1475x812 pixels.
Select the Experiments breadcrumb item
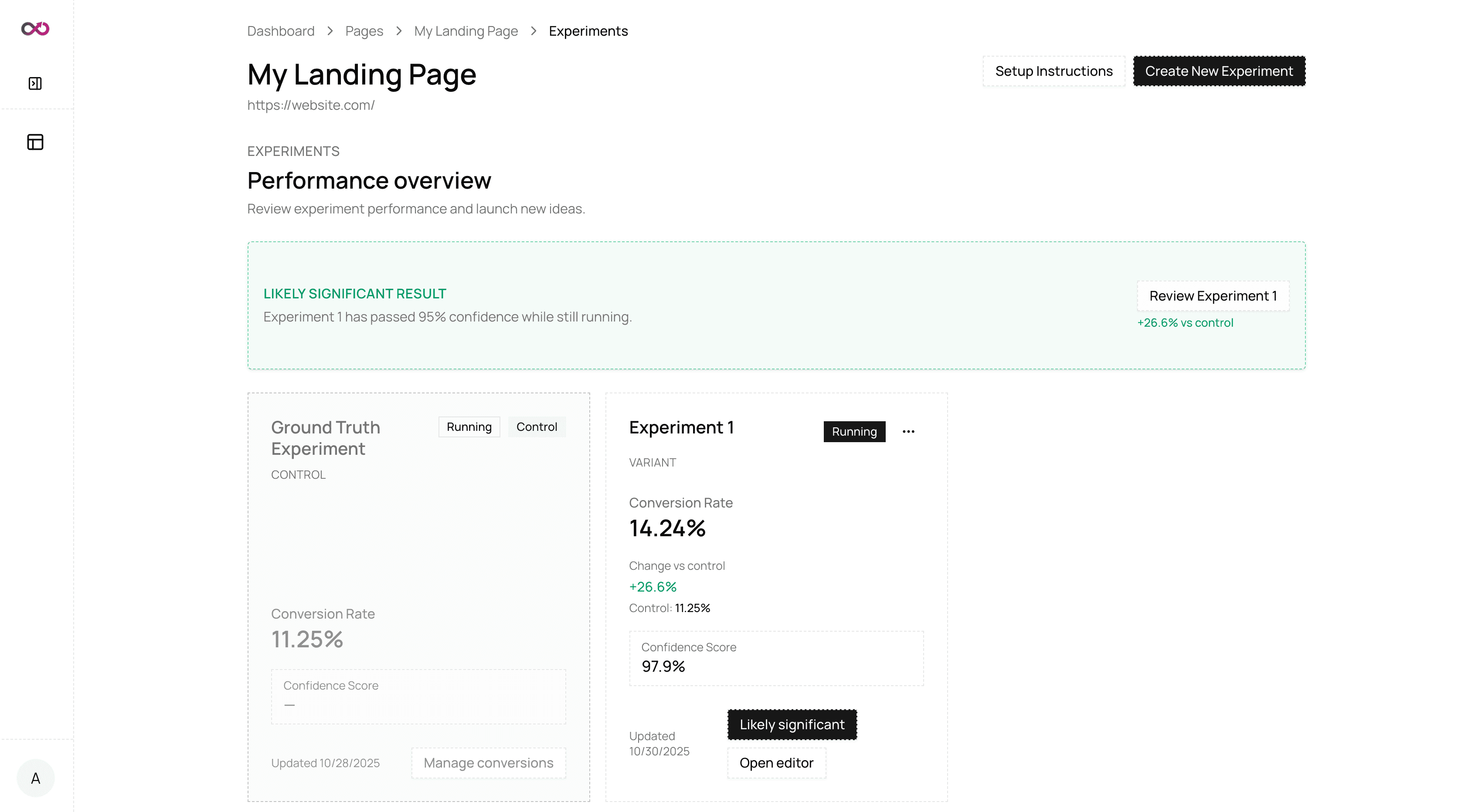point(588,31)
